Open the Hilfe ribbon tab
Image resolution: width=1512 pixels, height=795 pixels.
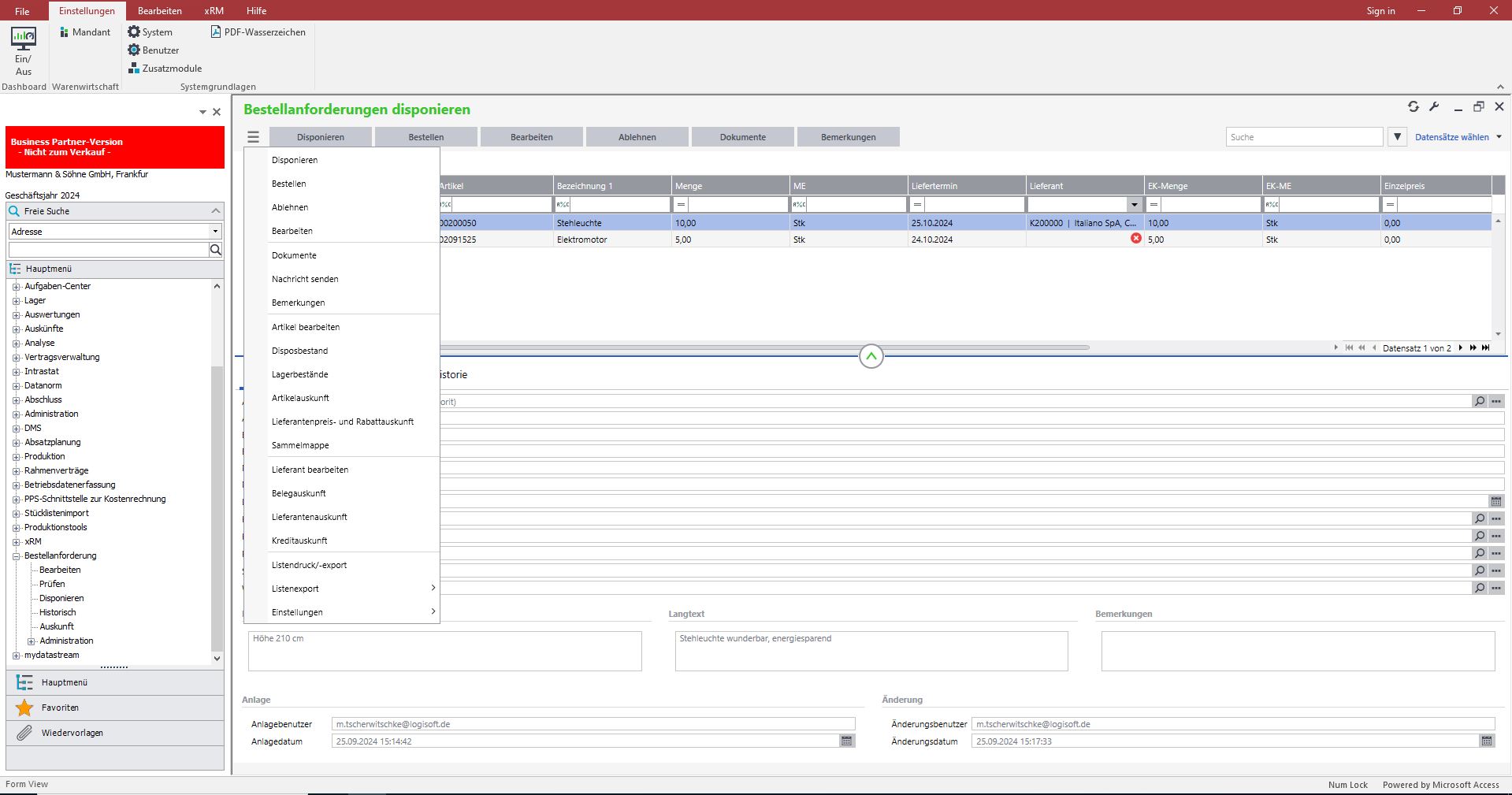pyautogui.click(x=256, y=11)
